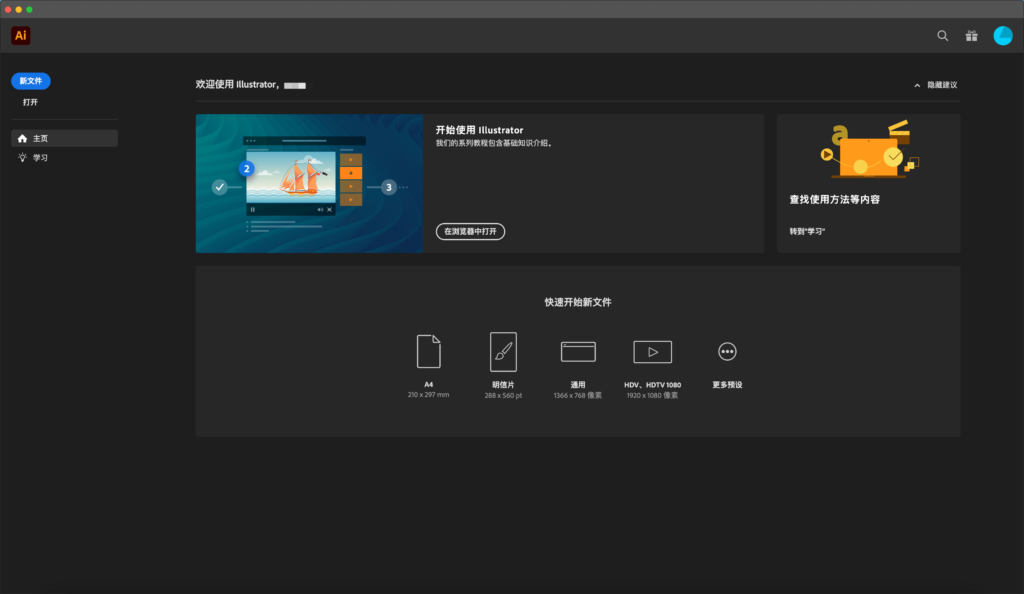Maximize the window with green button
The image size is (1024, 594).
(29, 9)
